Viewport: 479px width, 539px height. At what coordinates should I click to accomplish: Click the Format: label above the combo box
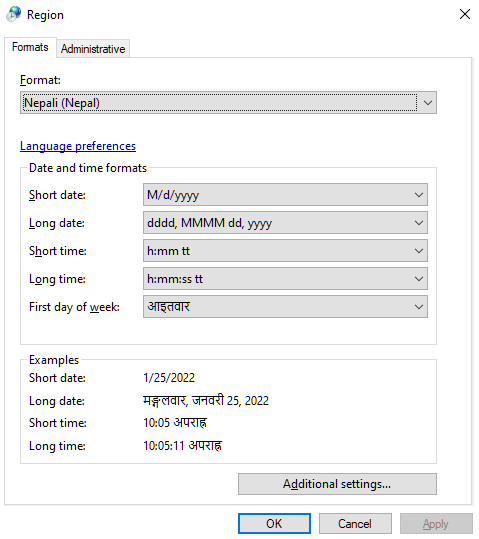pyautogui.click(x=40, y=80)
